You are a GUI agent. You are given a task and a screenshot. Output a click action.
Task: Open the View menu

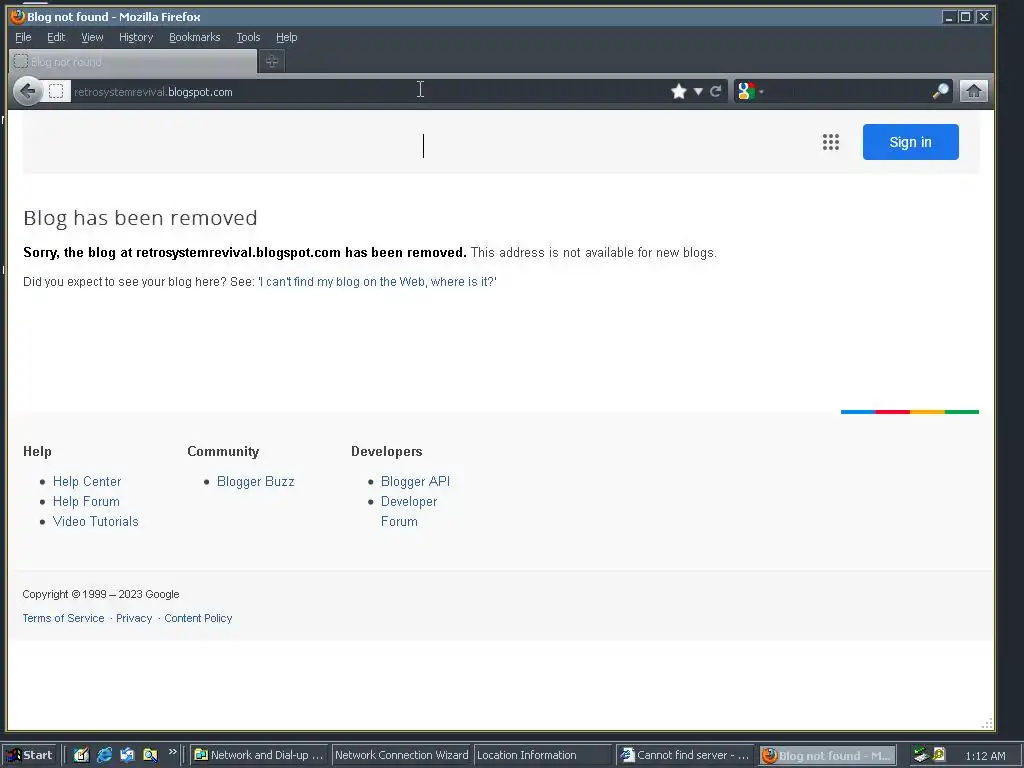coord(92,37)
